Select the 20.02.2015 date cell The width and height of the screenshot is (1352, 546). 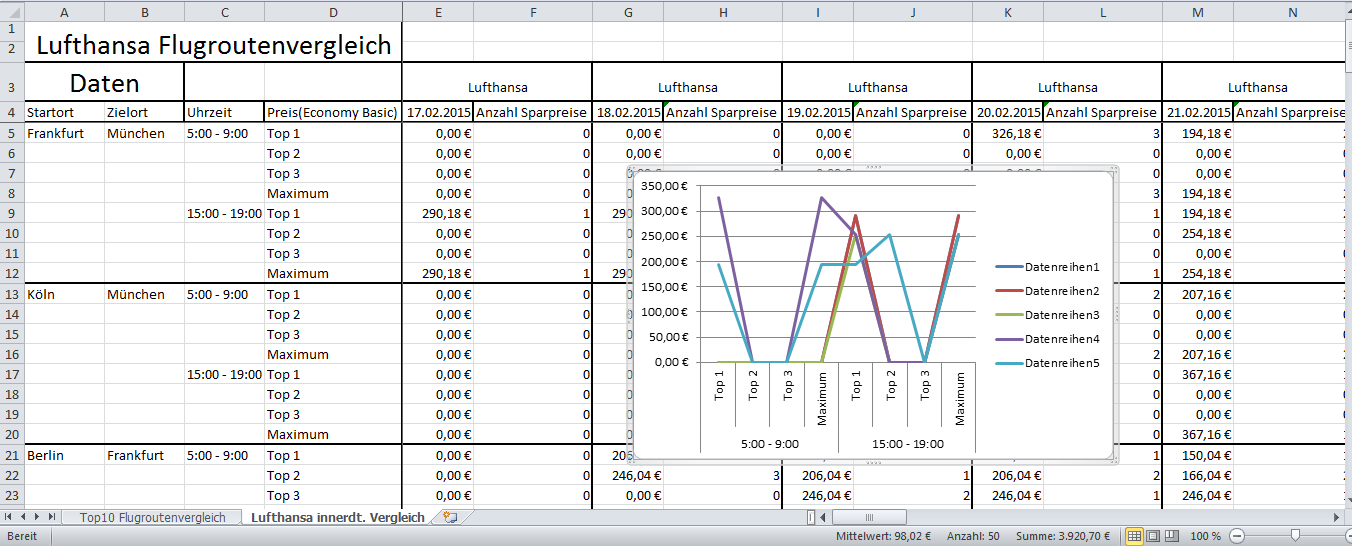1008,113
